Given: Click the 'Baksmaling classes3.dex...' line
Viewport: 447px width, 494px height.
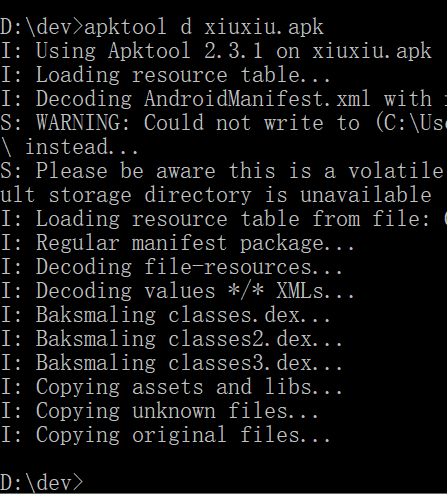Looking at the screenshot, I should (x=171, y=363).
